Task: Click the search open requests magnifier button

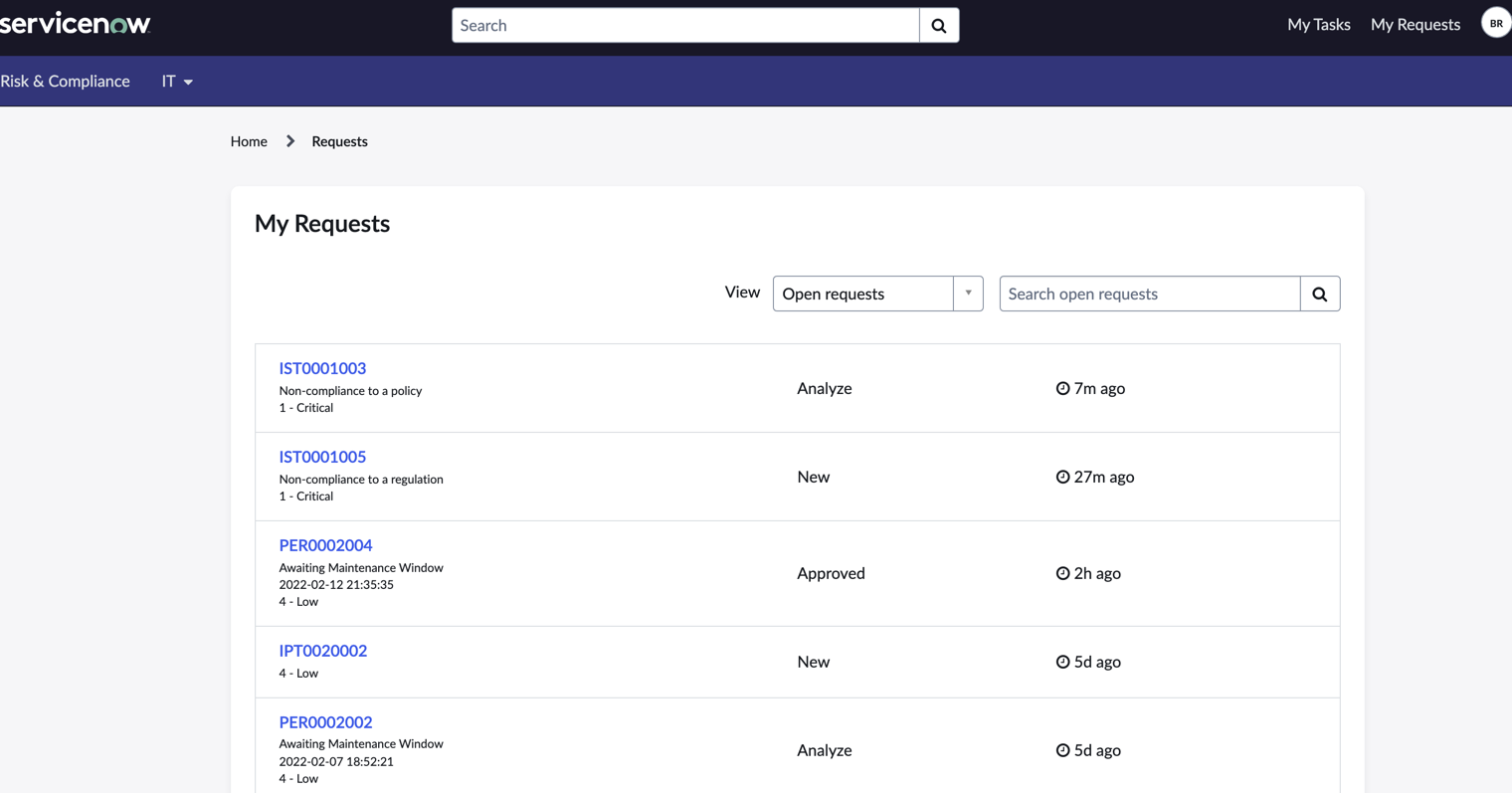Action: click(x=1320, y=294)
